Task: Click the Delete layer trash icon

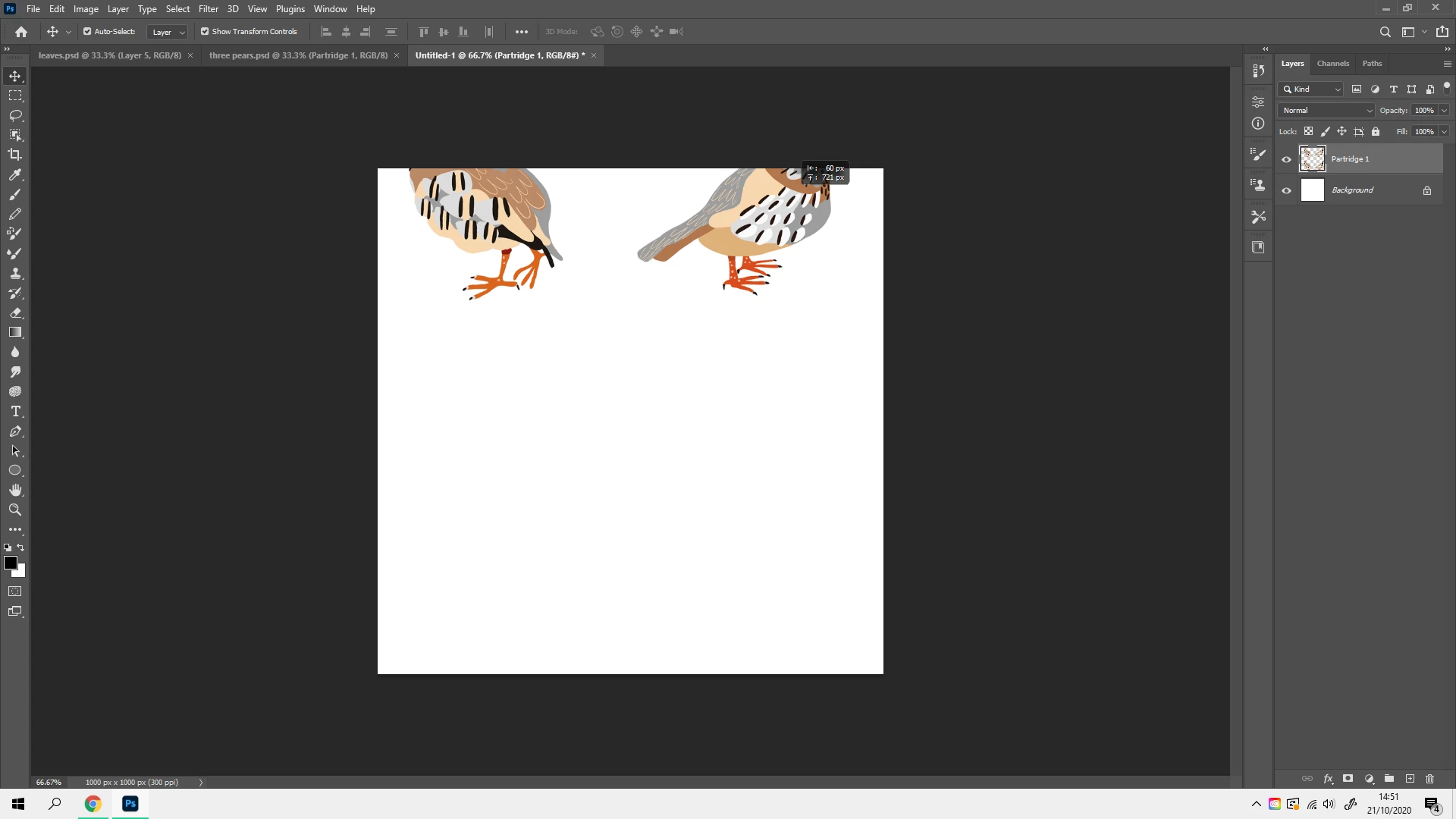Action: (x=1429, y=779)
